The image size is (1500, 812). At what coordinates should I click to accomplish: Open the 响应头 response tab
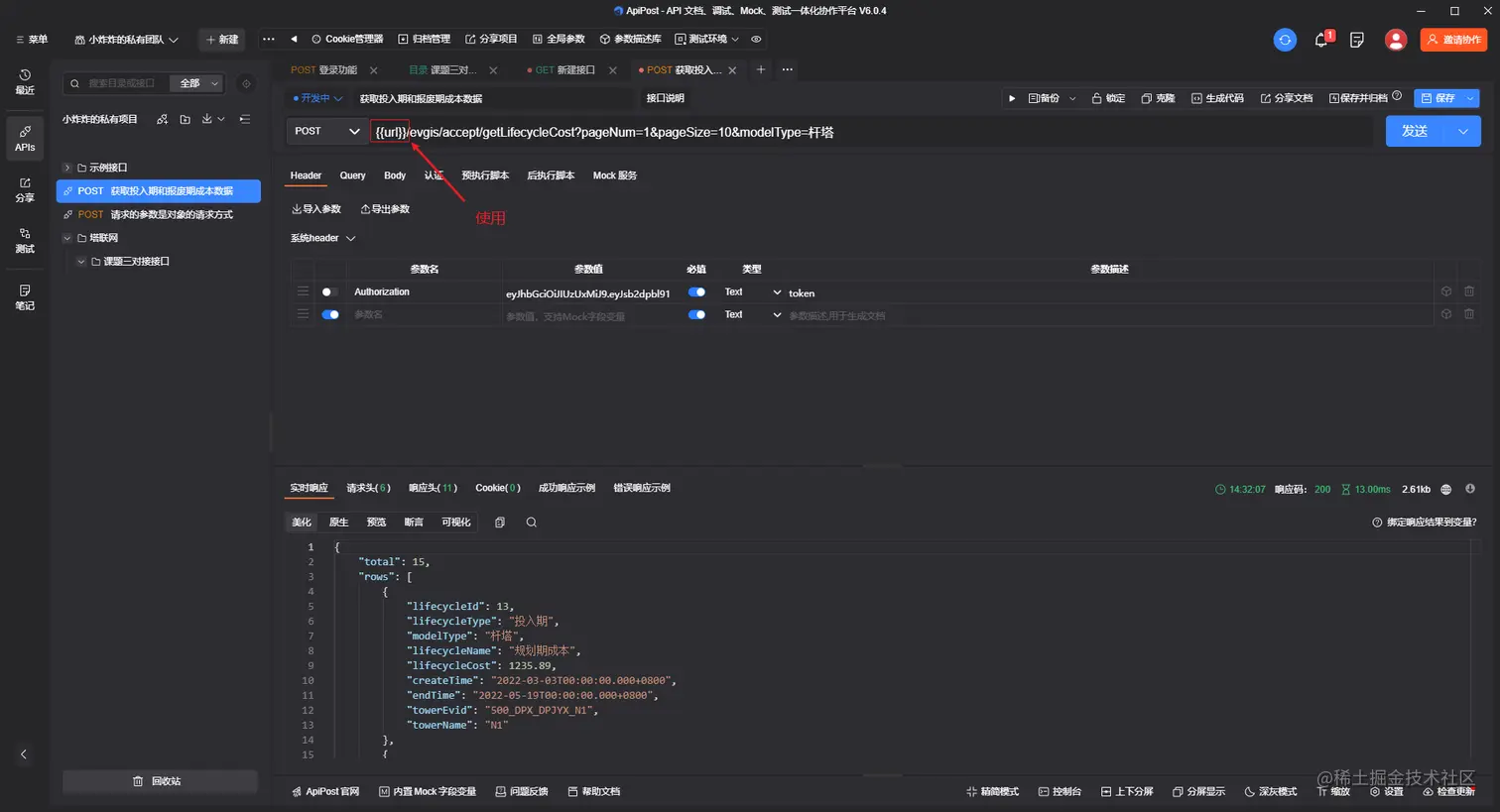[433, 488]
